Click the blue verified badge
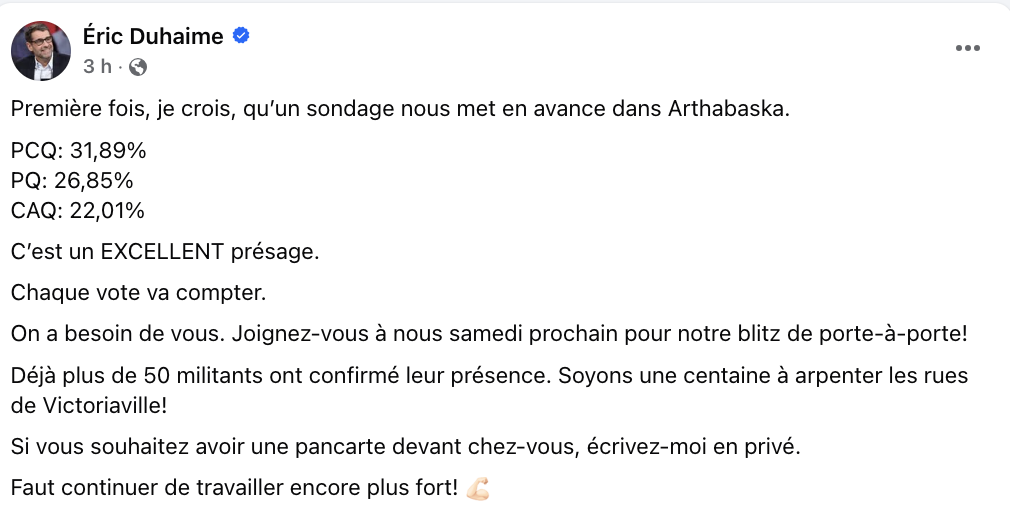This screenshot has height=516, width=1010. coord(242,35)
